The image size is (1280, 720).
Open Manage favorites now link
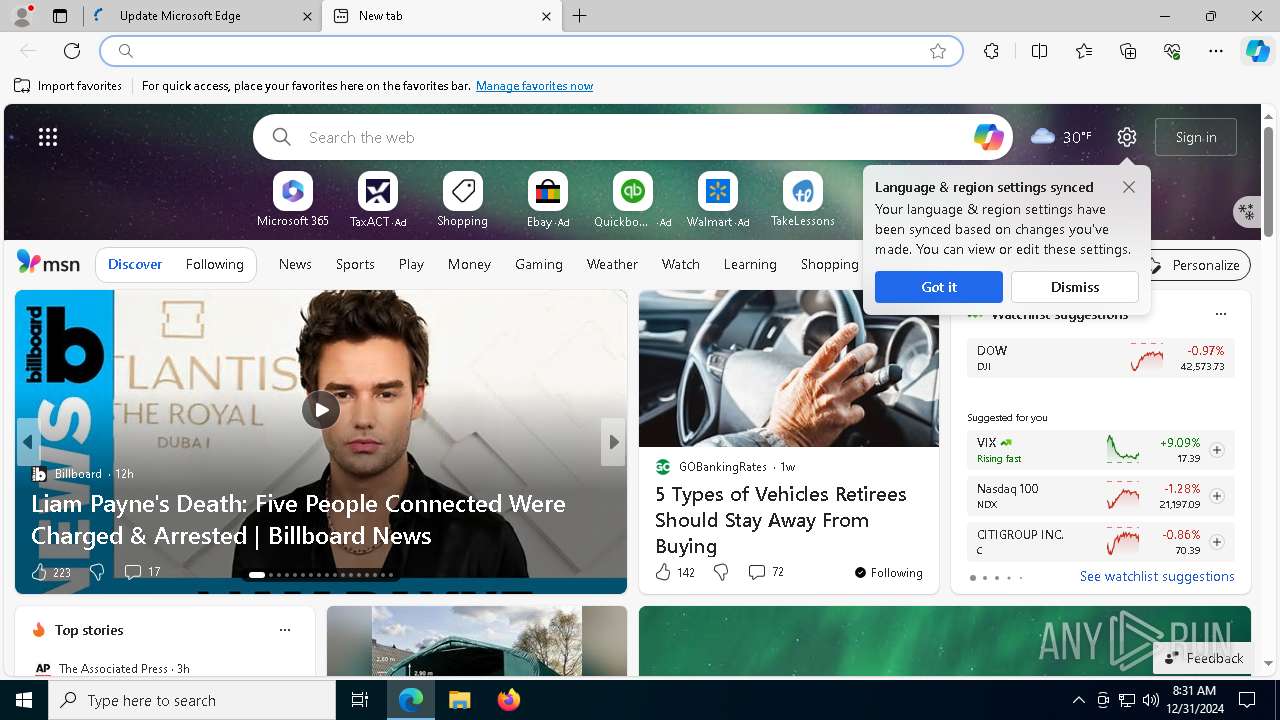pyautogui.click(x=534, y=86)
